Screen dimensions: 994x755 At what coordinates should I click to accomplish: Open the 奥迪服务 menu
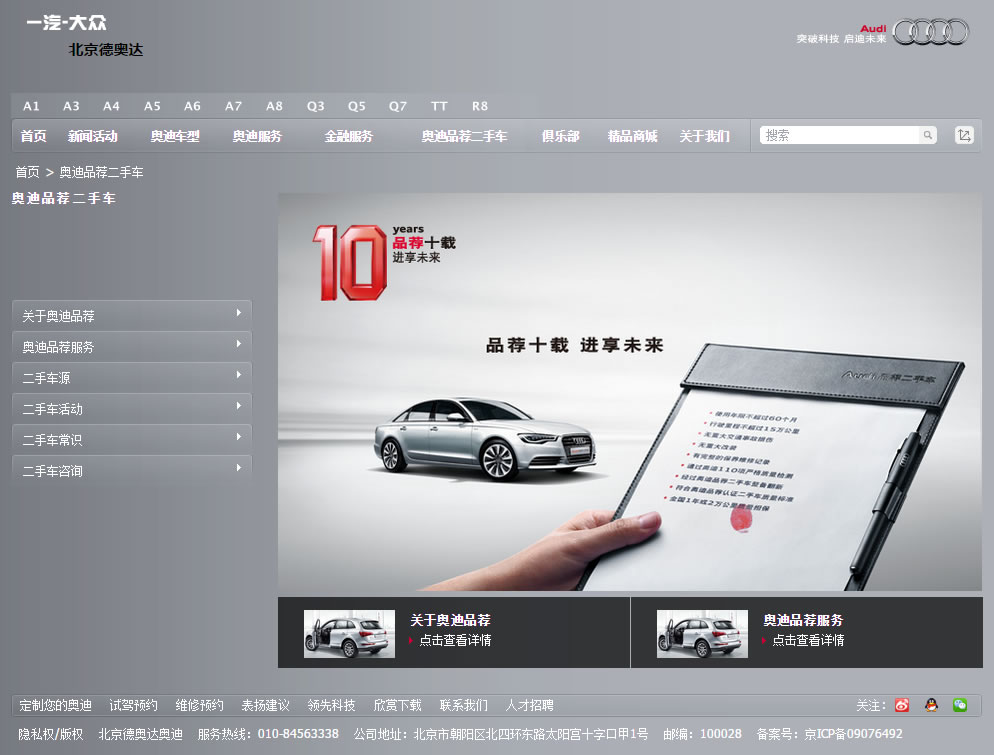point(257,136)
